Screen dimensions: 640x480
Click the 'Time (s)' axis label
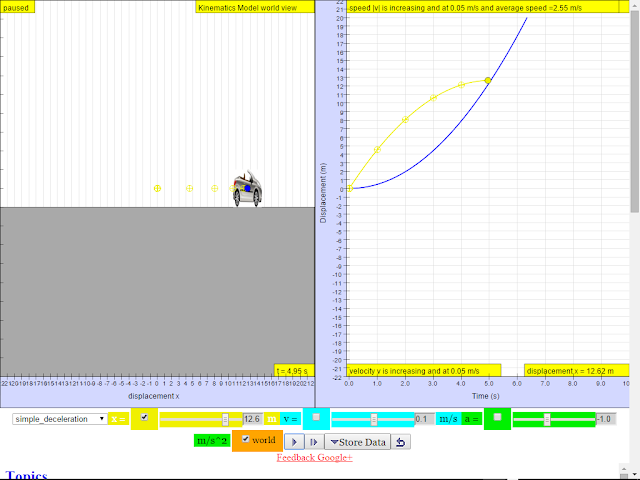(486, 396)
